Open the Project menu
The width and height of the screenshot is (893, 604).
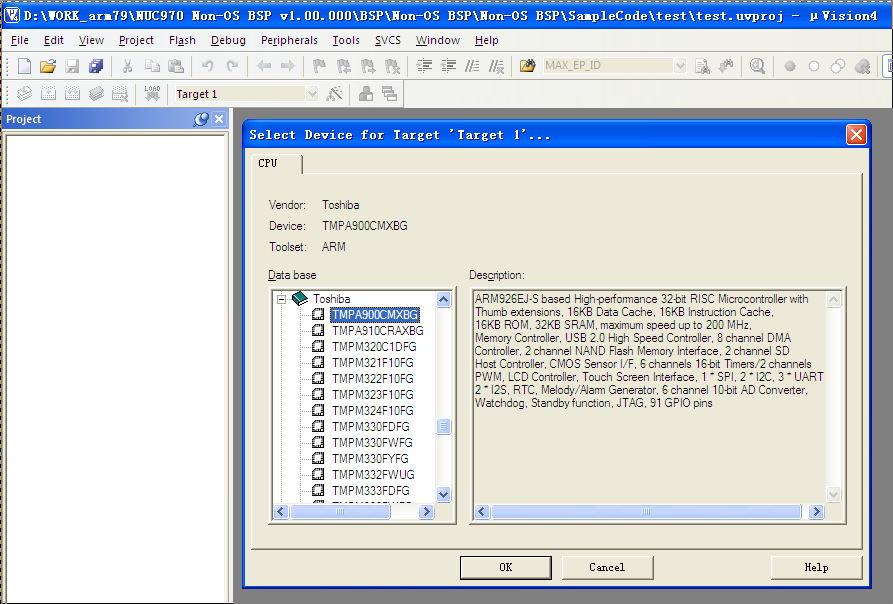pos(136,40)
